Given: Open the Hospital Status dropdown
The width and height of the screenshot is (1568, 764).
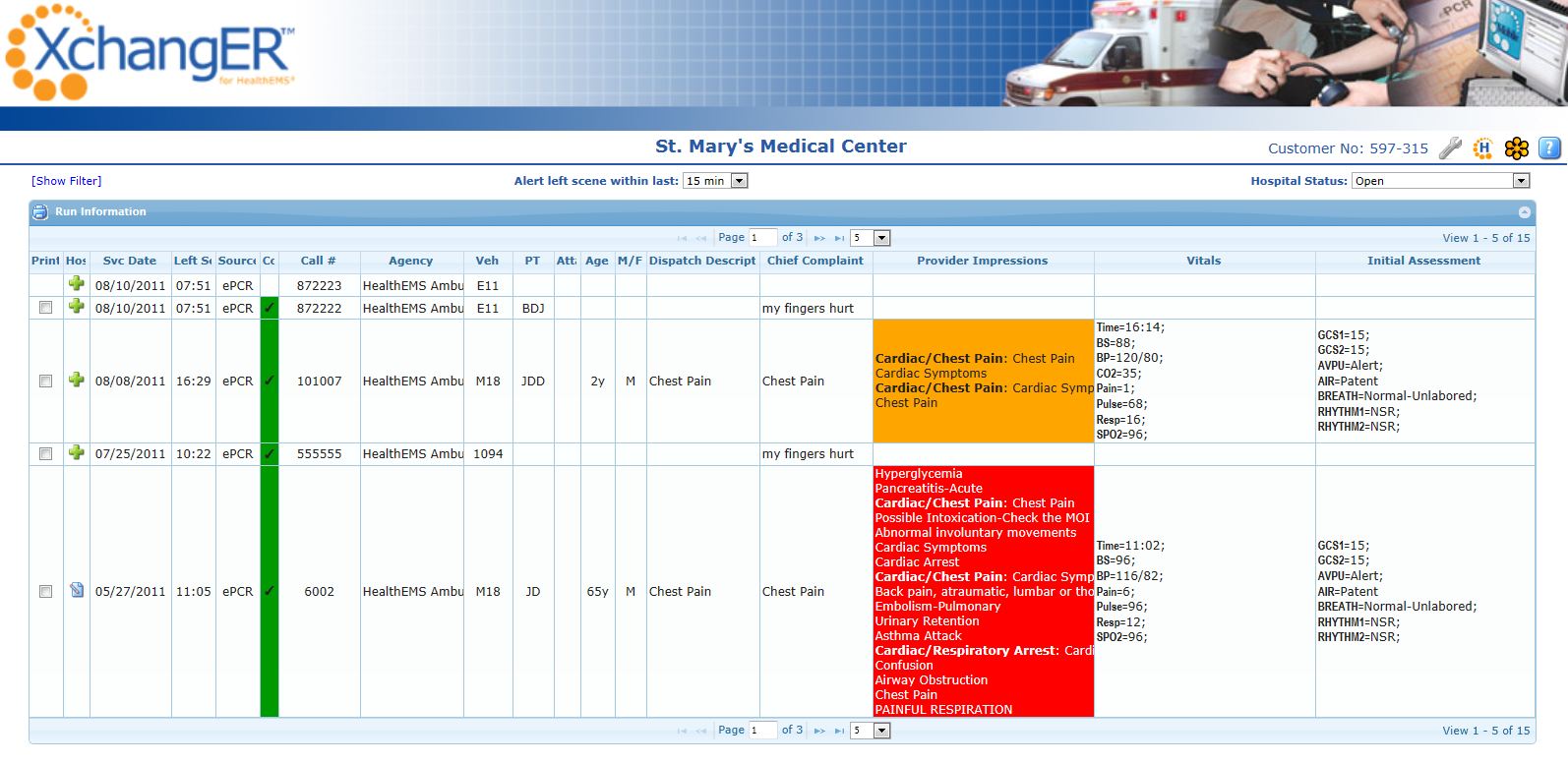Looking at the screenshot, I should coord(1521,181).
